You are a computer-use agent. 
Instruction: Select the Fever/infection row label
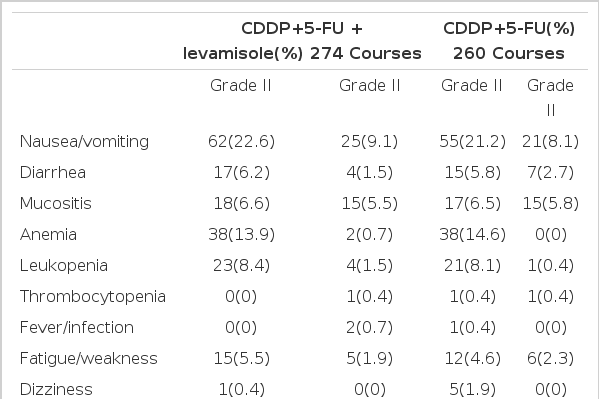click(77, 328)
